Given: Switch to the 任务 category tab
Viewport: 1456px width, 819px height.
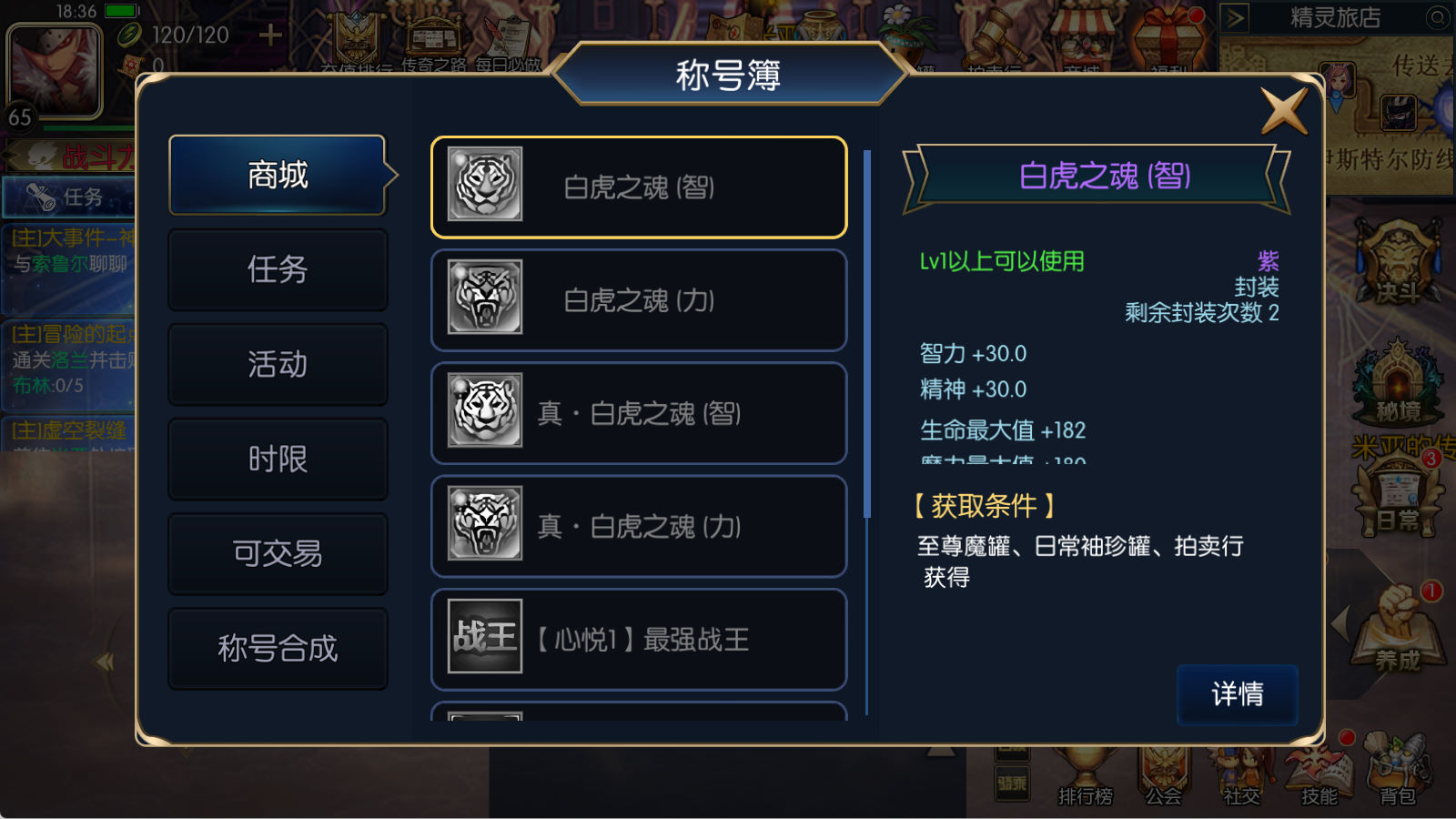Looking at the screenshot, I should 278,269.
